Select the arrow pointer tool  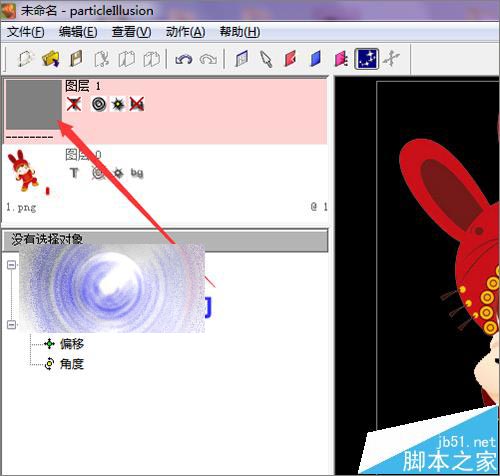[266, 59]
